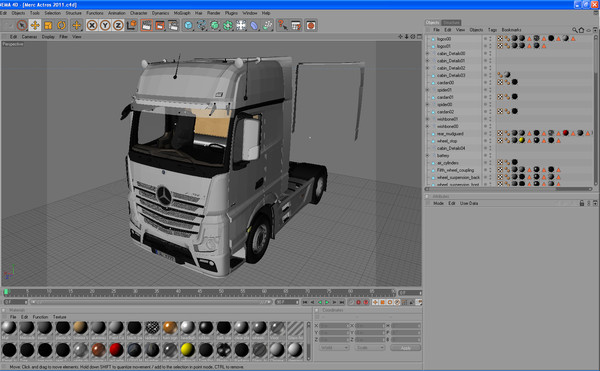Open the deformer objects icon
Screen dimensions: 600x371
point(241,26)
